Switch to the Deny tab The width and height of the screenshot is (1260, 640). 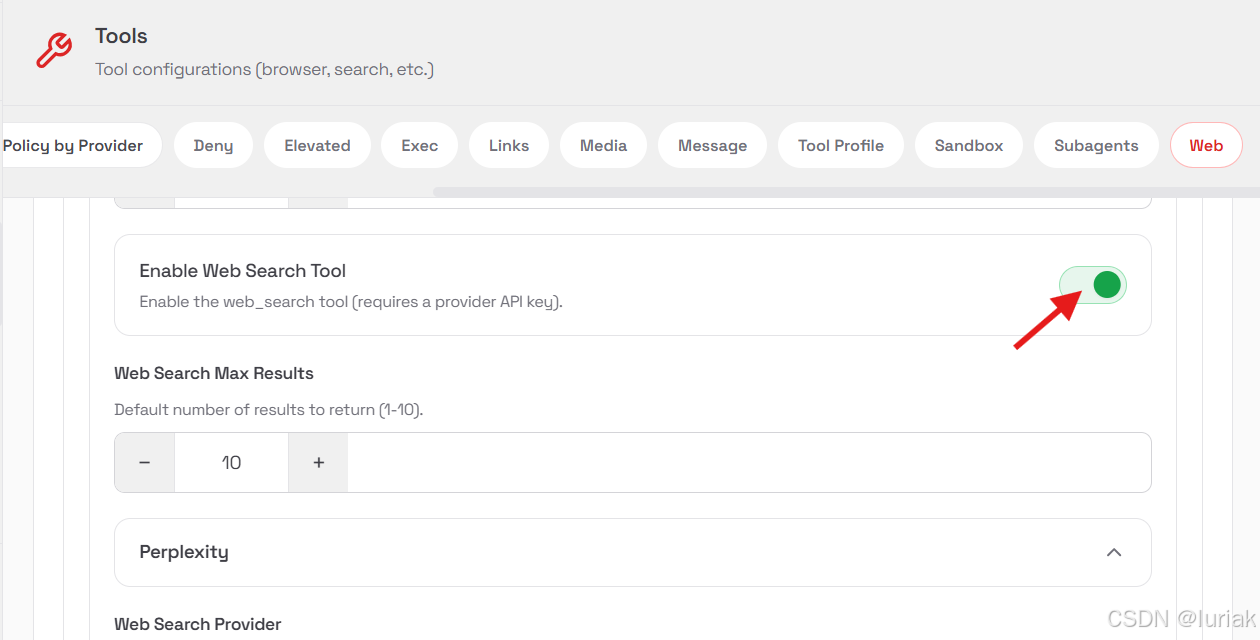tap(213, 146)
